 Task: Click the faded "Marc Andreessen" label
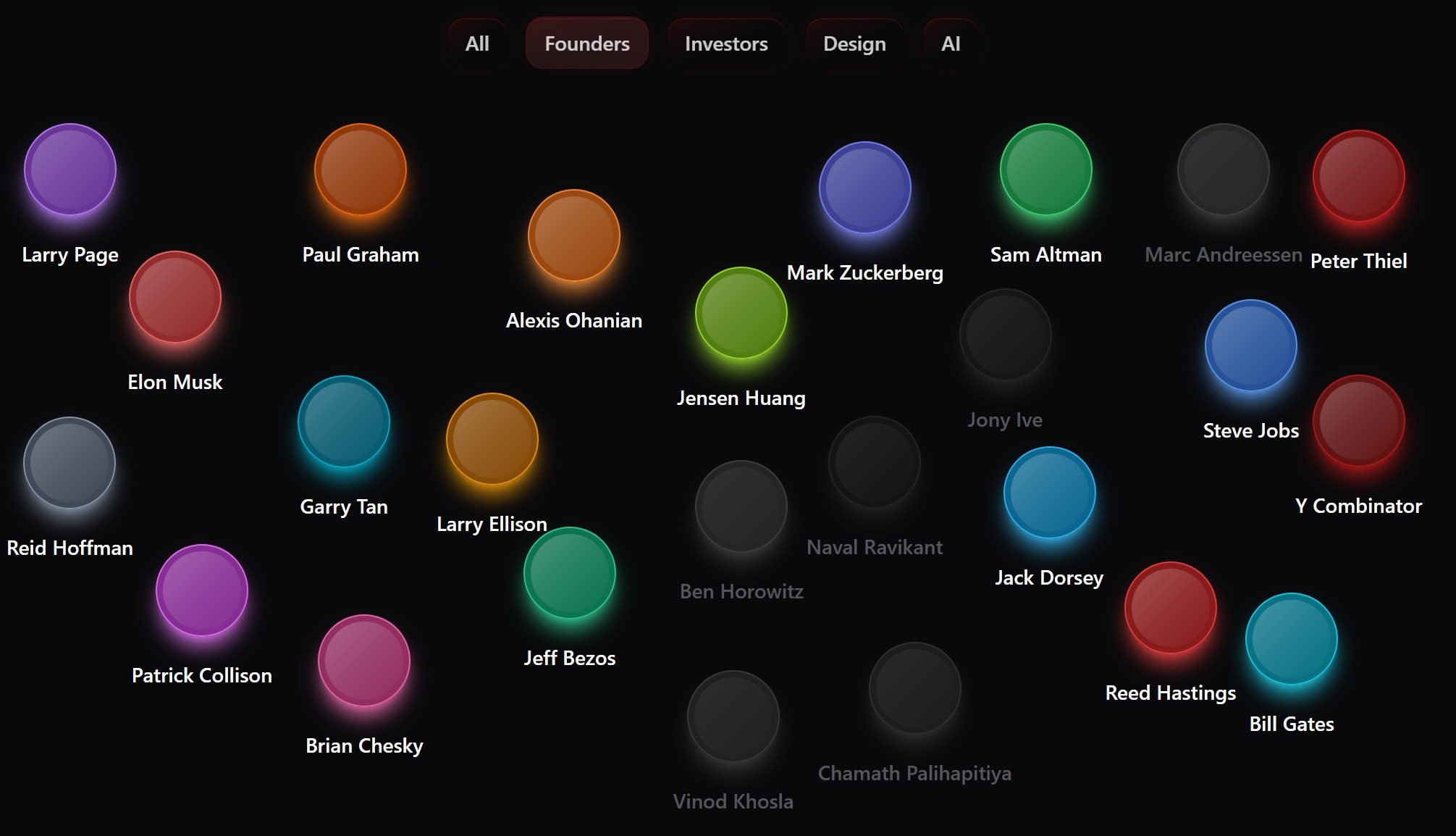(x=1224, y=255)
